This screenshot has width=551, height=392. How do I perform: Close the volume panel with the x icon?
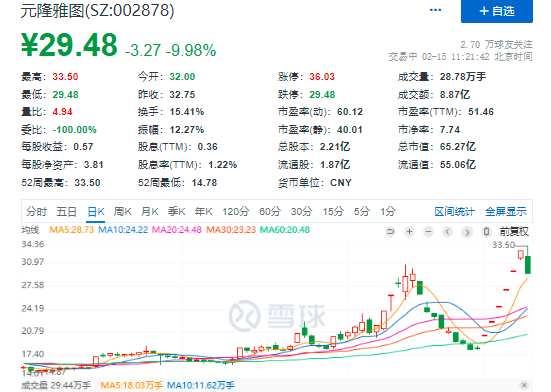point(524,385)
